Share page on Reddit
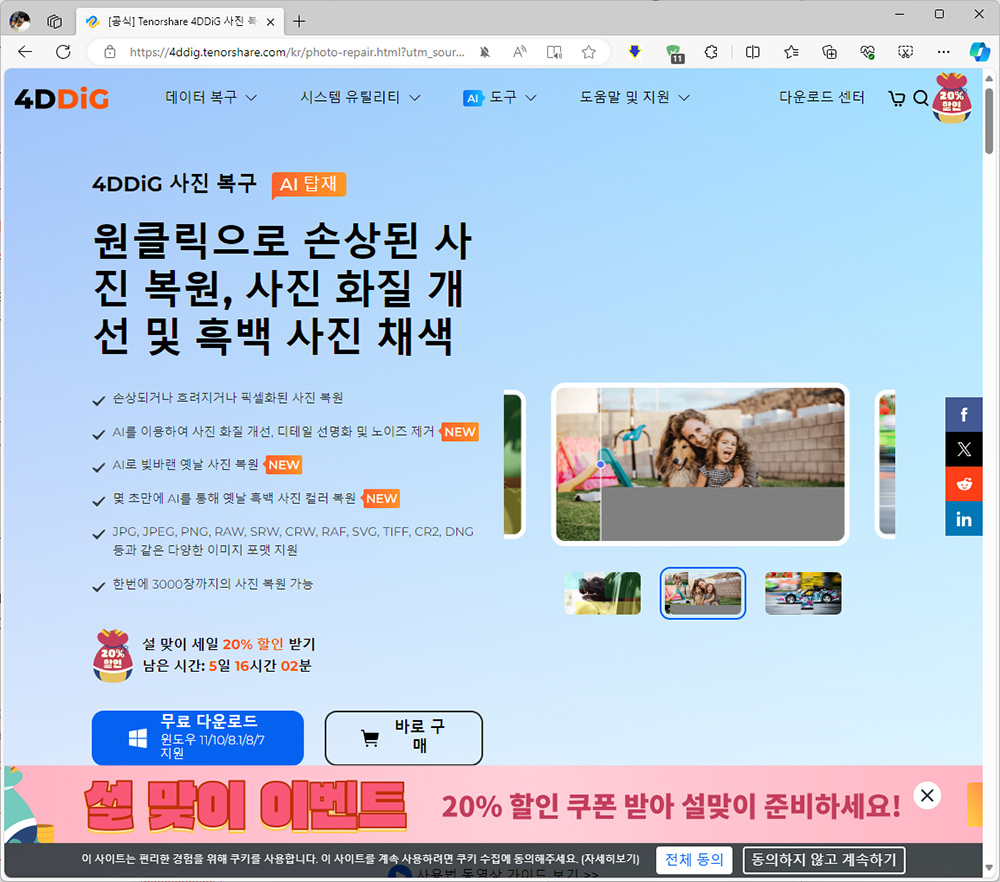 click(x=964, y=484)
